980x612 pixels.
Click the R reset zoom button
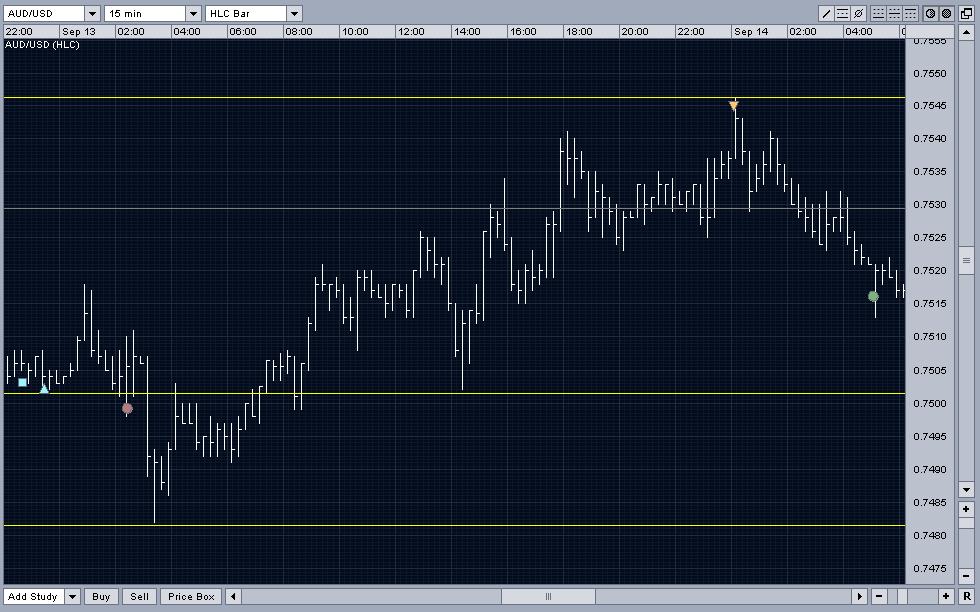(x=967, y=596)
